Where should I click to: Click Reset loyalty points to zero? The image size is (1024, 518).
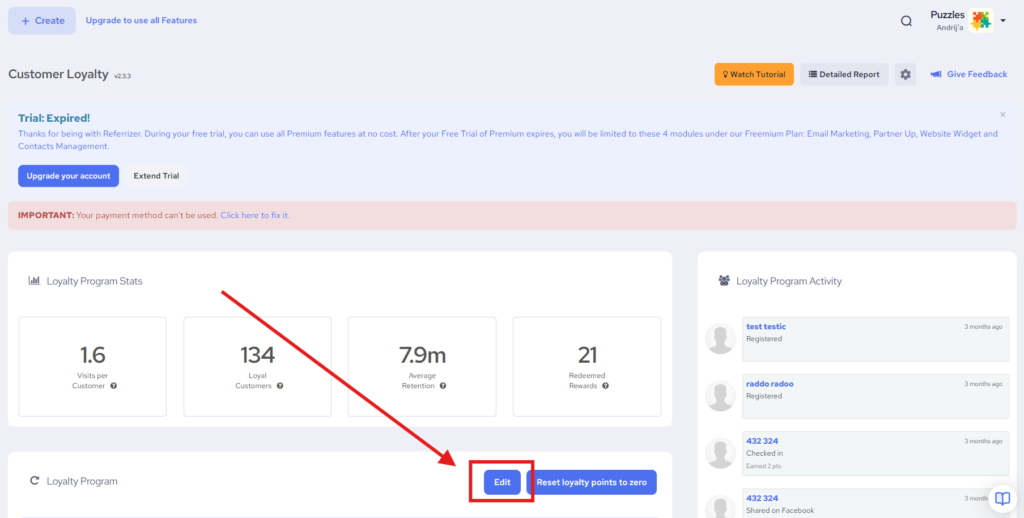(591, 482)
